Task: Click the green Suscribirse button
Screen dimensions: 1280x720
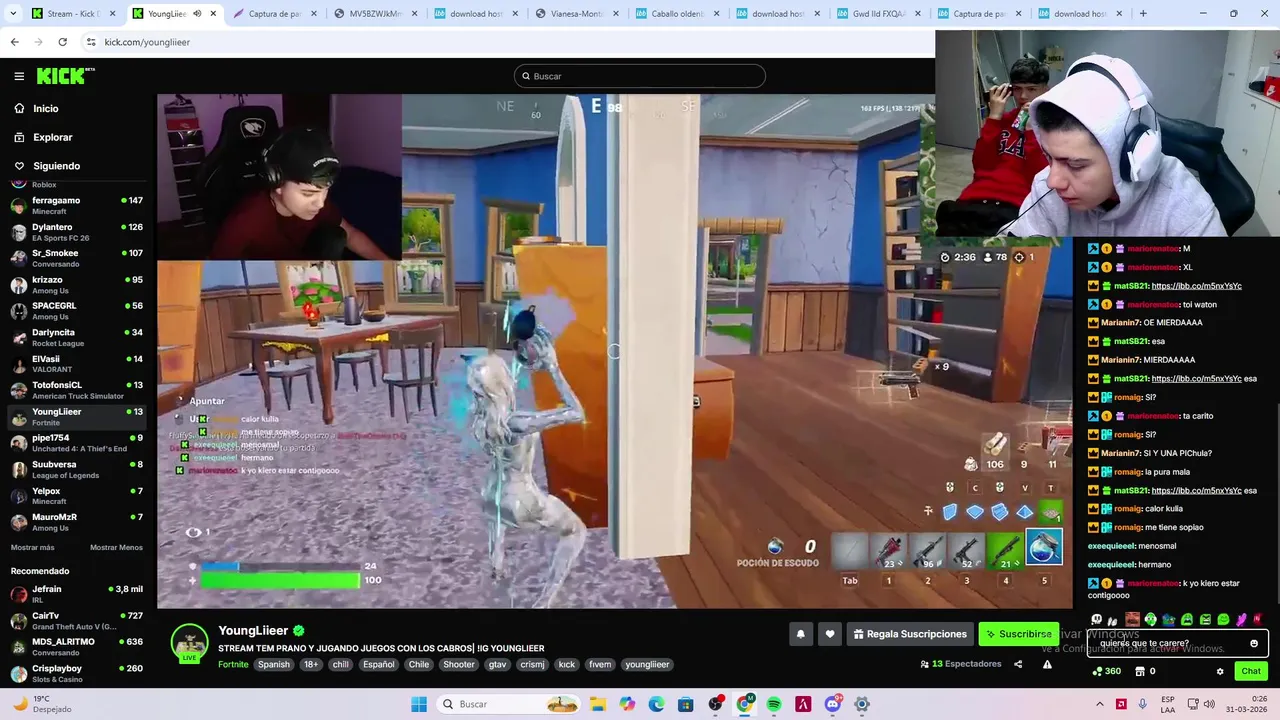Action: 1018,634
